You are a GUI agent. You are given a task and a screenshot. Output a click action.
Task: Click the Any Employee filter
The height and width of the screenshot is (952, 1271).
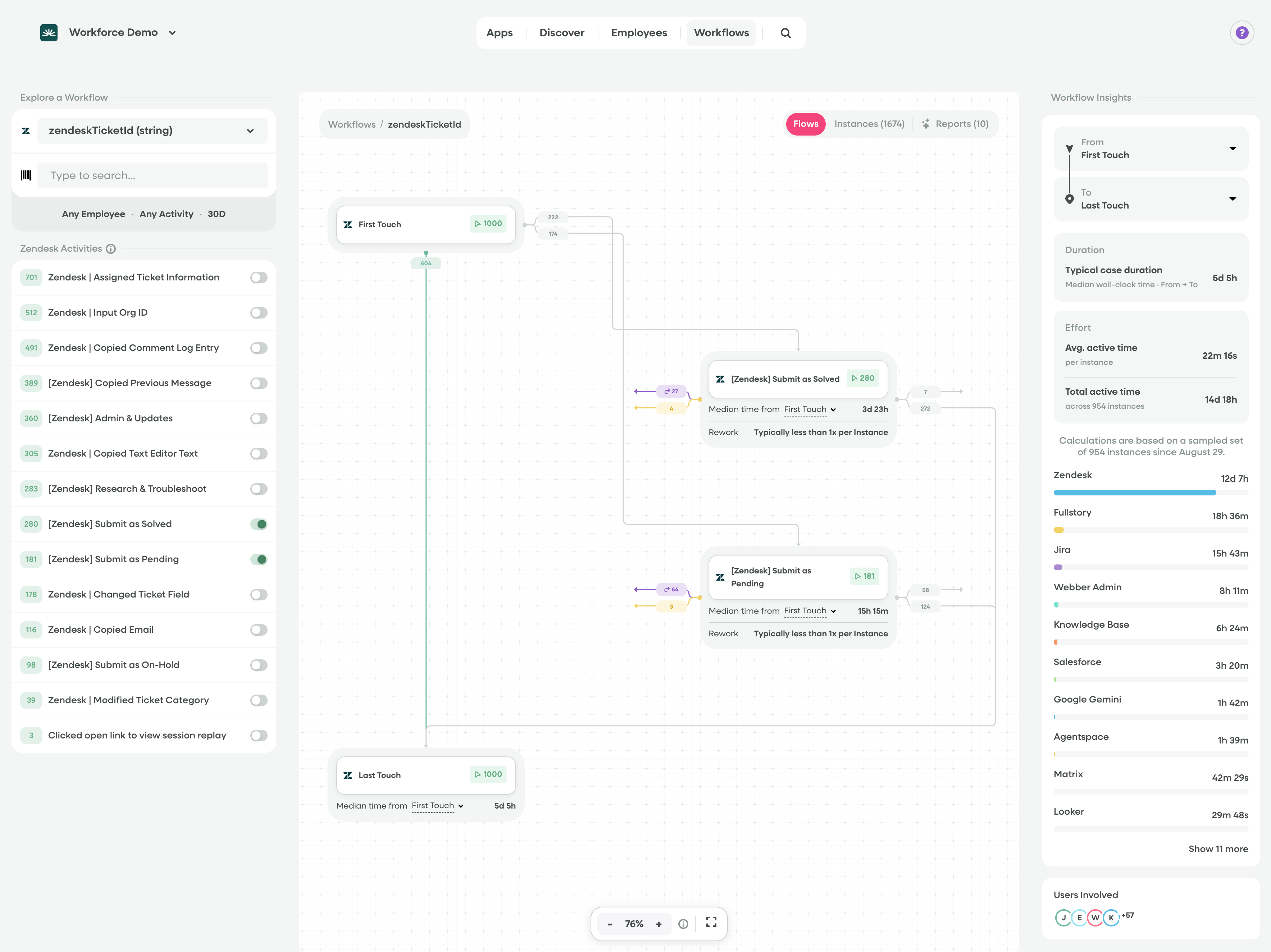click(94, 214)
